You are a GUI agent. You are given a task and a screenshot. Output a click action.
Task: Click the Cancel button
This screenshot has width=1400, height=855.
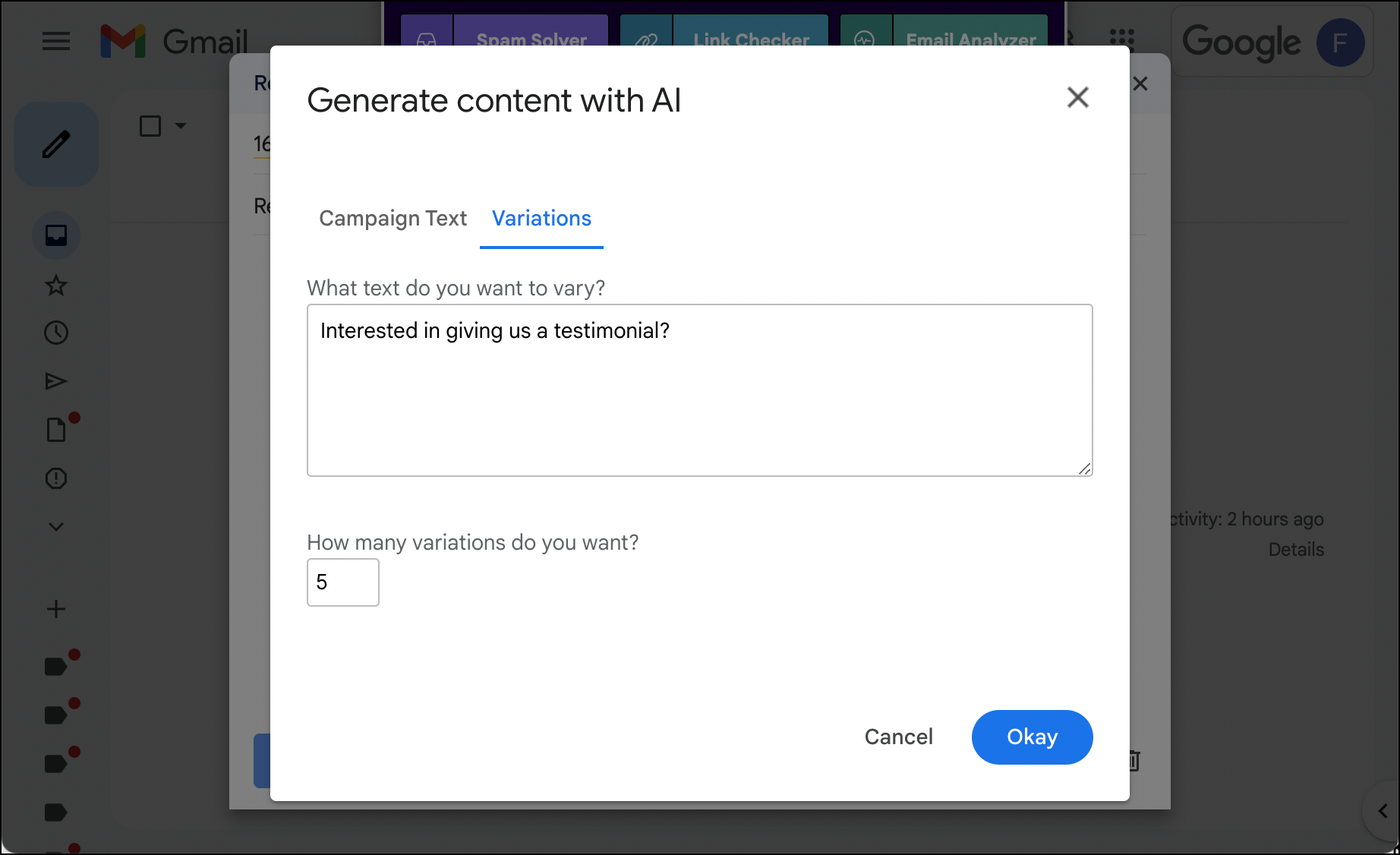coord(898,737)
